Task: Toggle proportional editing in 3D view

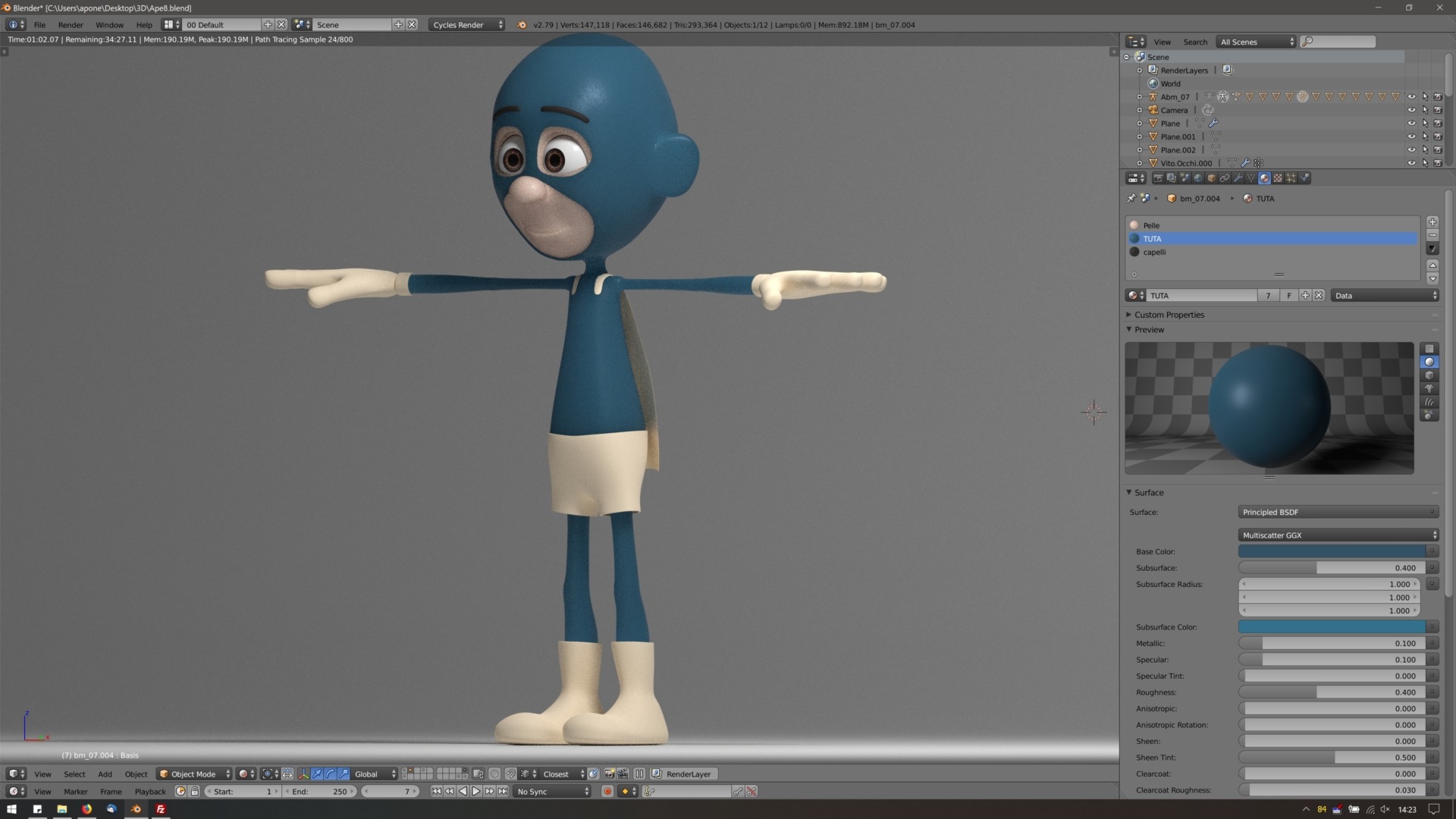Action: [494, 774]
